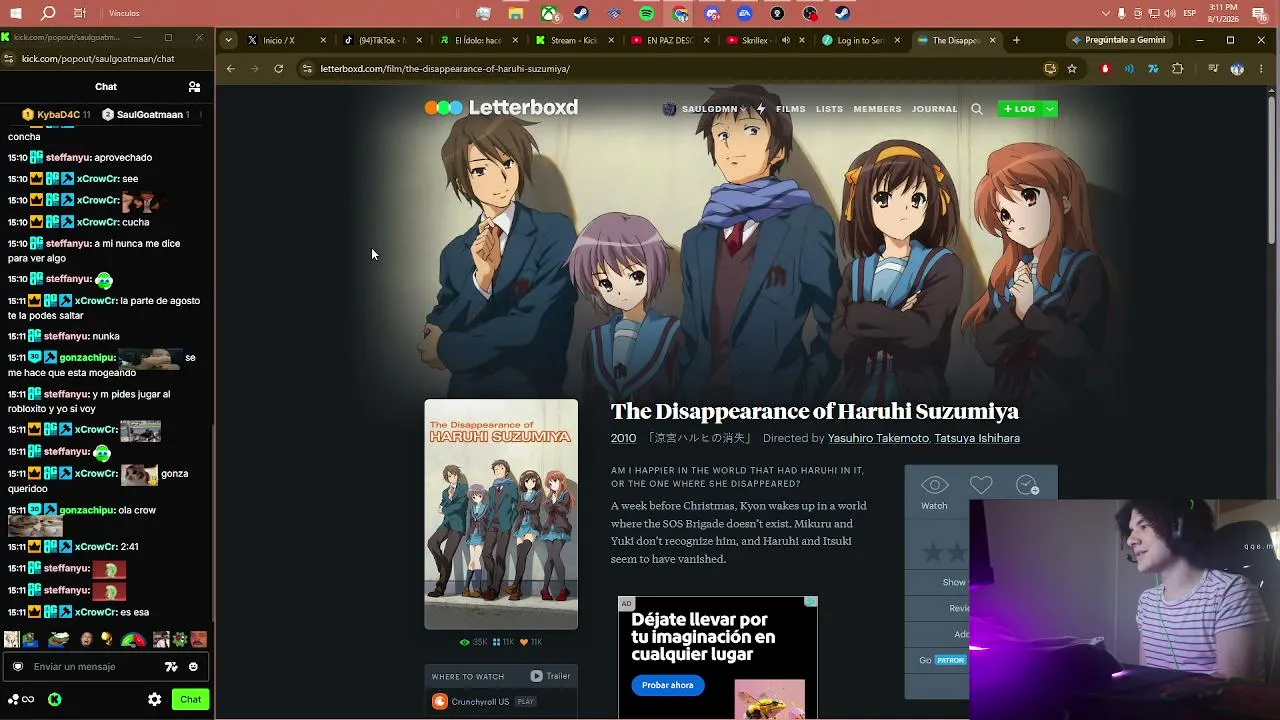Open File Explorer in the taskbar

pyautogui.click(x=516, y=14)
